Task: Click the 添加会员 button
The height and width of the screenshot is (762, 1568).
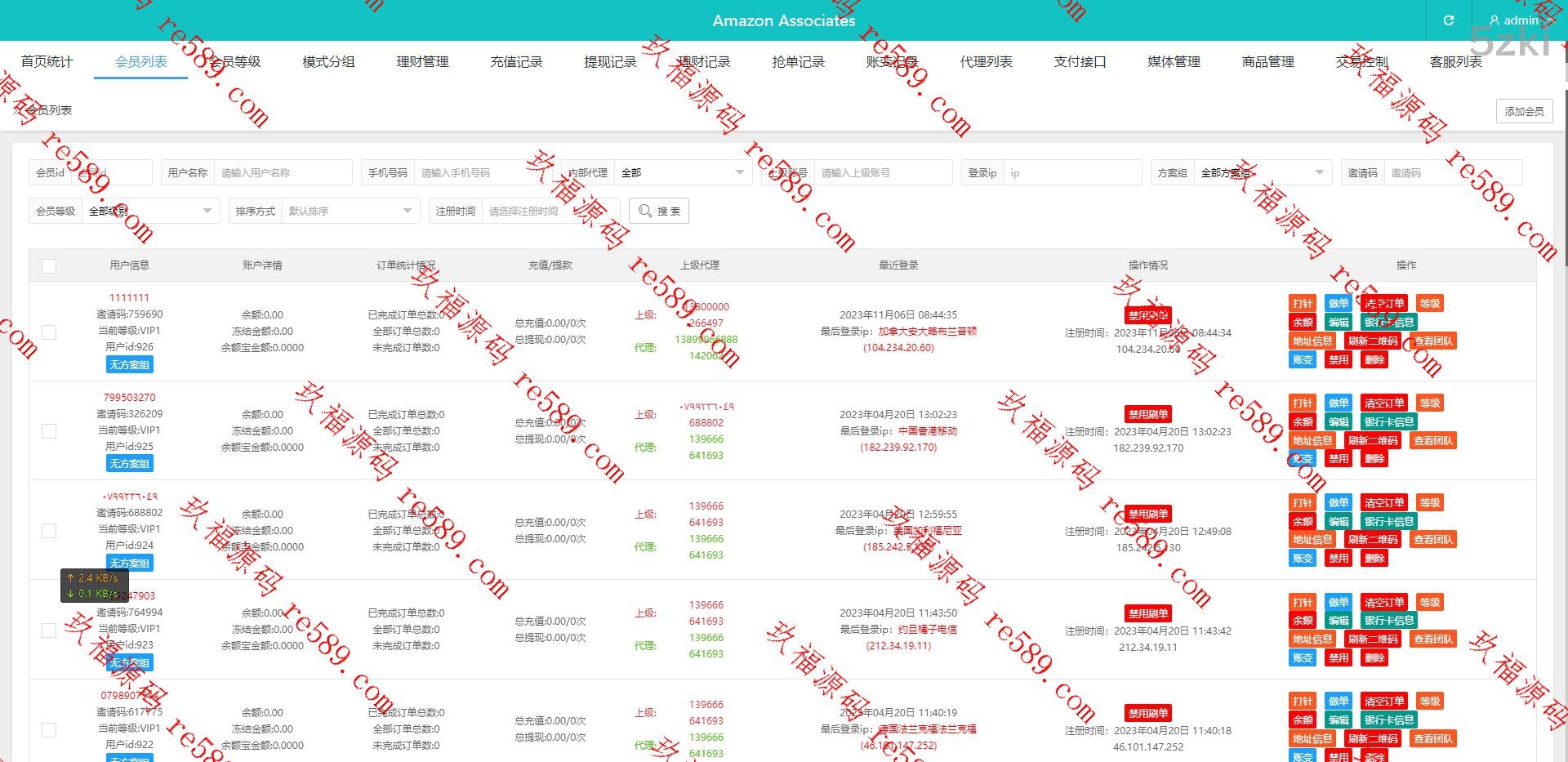Action: coord(1524,111)
